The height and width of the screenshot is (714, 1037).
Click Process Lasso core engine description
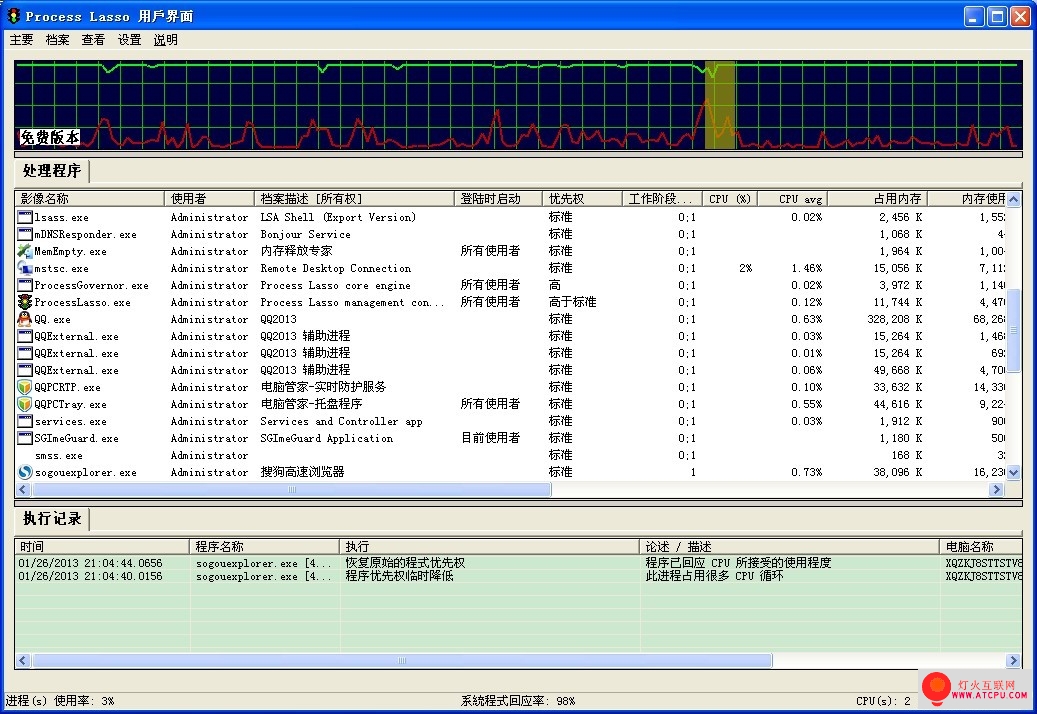click(x=335, y=286)
